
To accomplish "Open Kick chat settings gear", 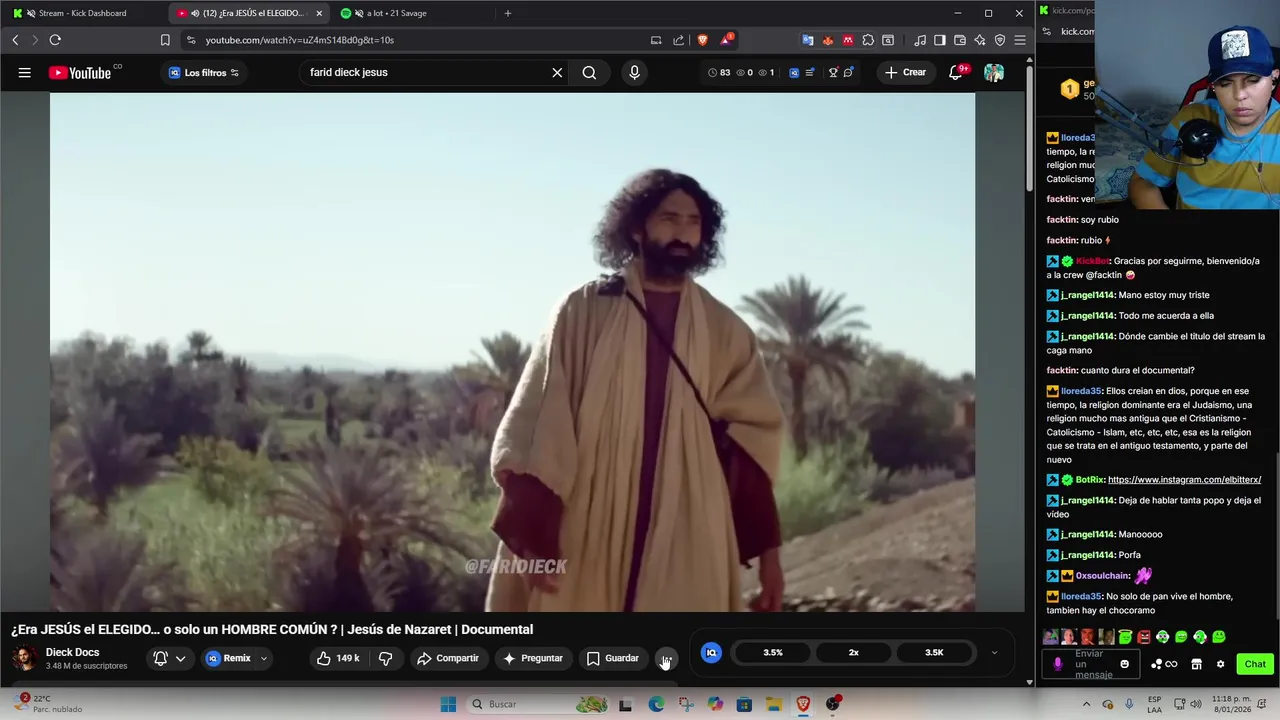I will click(x=1220, y=664).
